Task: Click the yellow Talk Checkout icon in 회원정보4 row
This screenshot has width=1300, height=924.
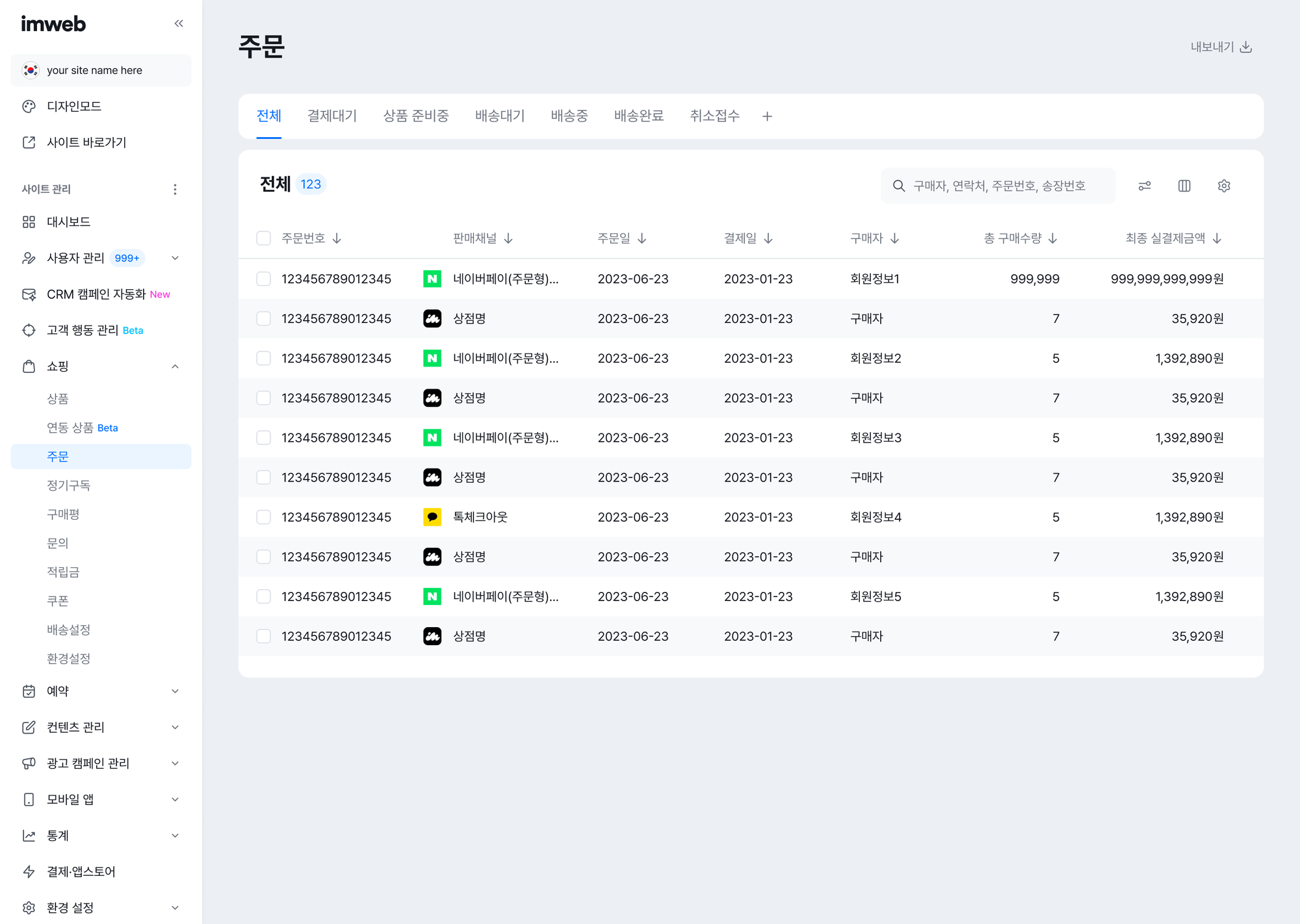Action: [432, 517]
